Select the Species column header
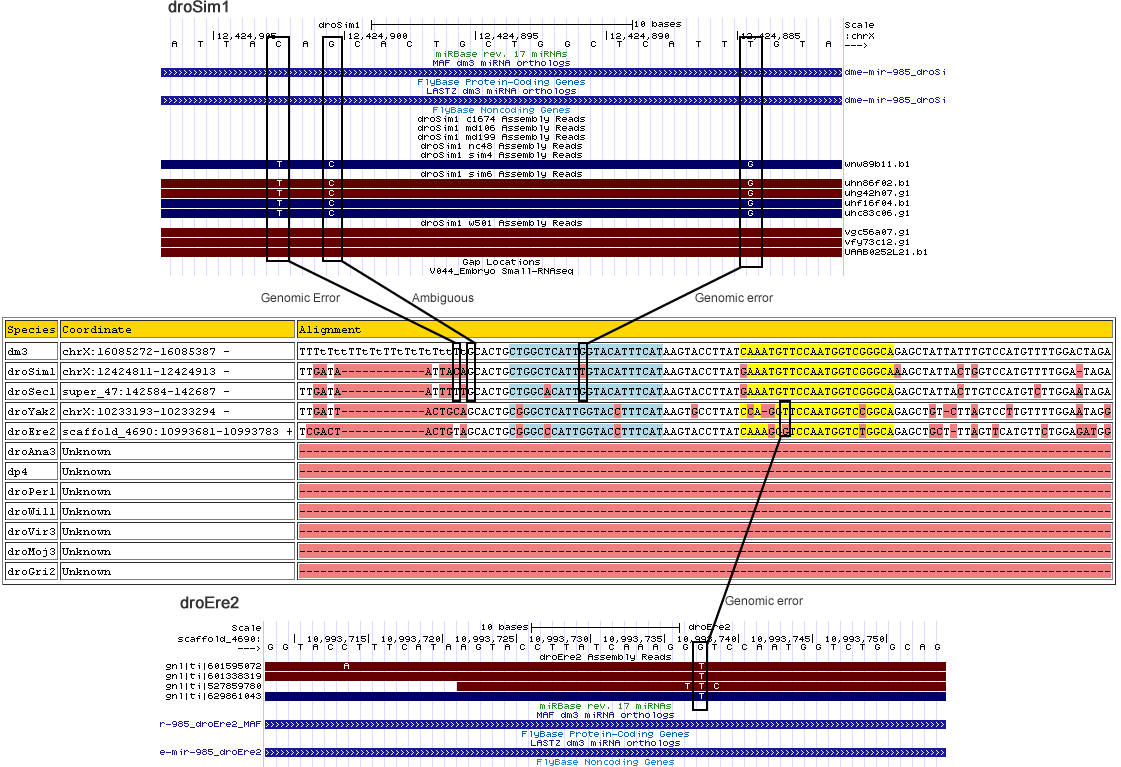This screenshot has height=767, width=1121. (31, 329)
